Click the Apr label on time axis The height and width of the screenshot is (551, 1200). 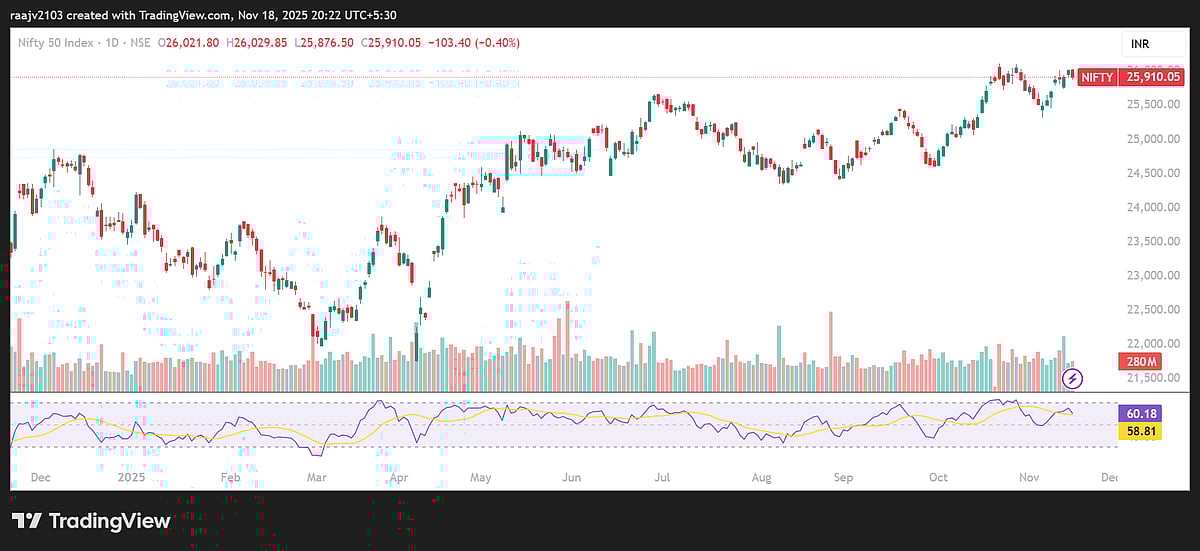pos(399,478)
